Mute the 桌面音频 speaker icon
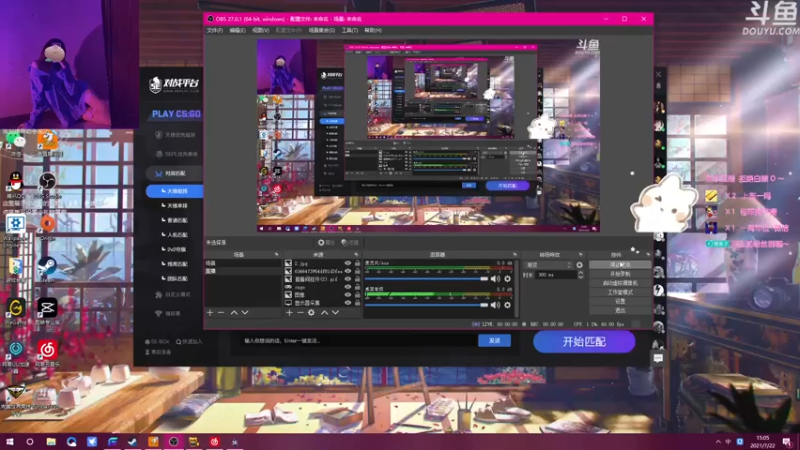Viewport: 800px width, 450px height. point(495,305)
